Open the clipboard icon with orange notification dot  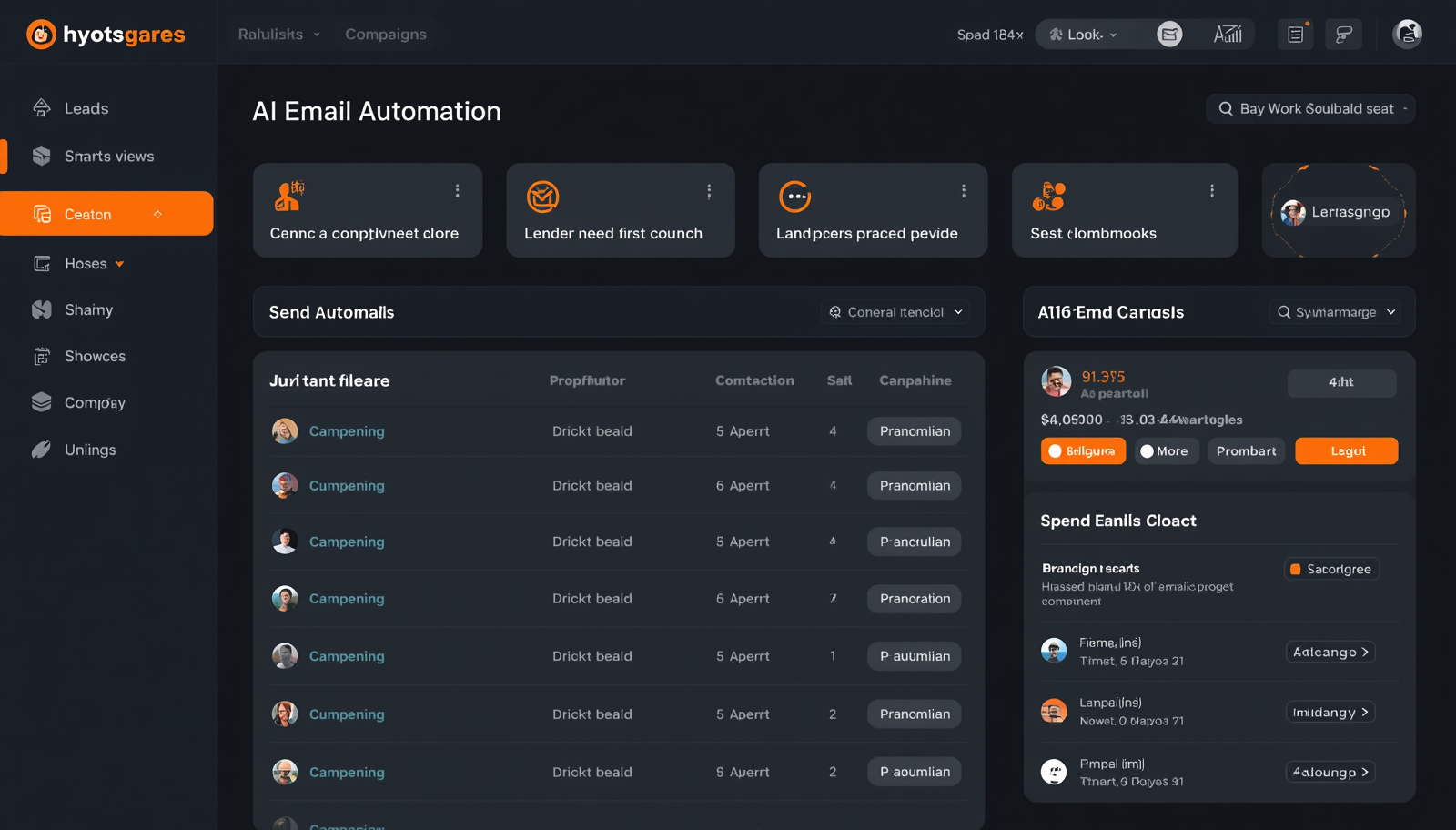(1295, 34)
